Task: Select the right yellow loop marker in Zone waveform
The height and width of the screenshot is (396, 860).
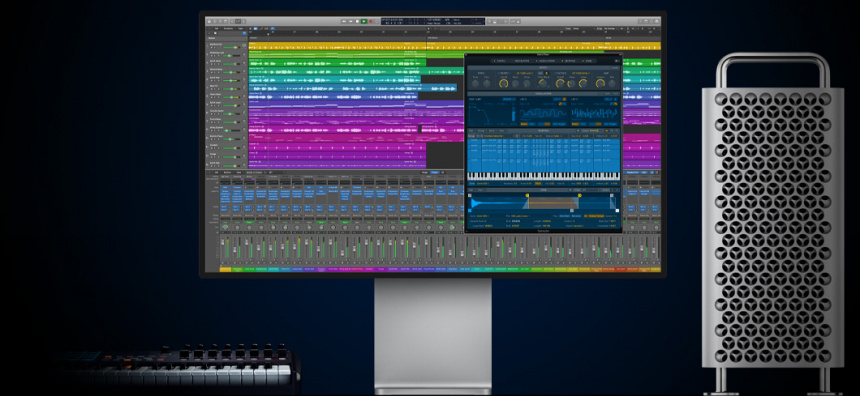Action: point(579,195)
